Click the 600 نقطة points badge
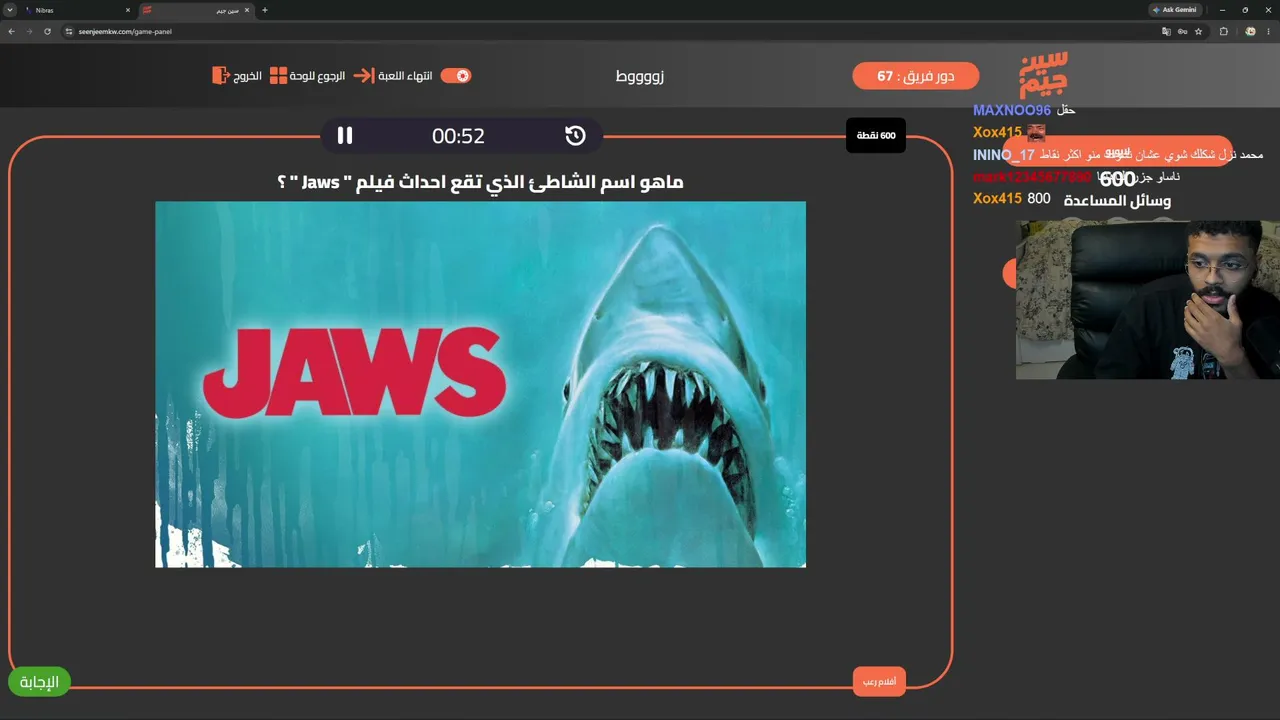This screenshot has width=1280, height=720. click(876, 135)
